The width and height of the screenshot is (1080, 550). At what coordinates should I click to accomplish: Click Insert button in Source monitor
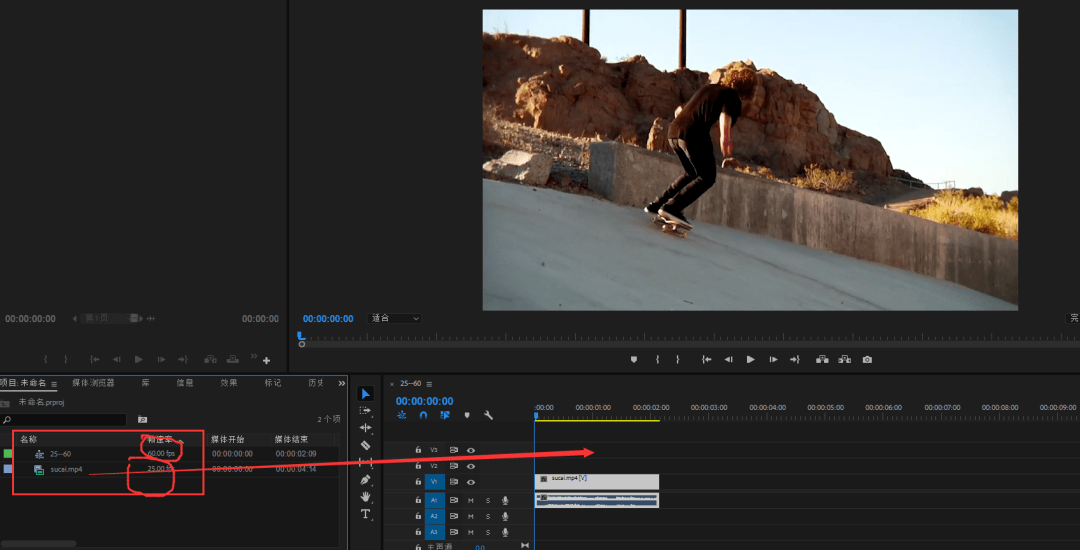(210, 359)
